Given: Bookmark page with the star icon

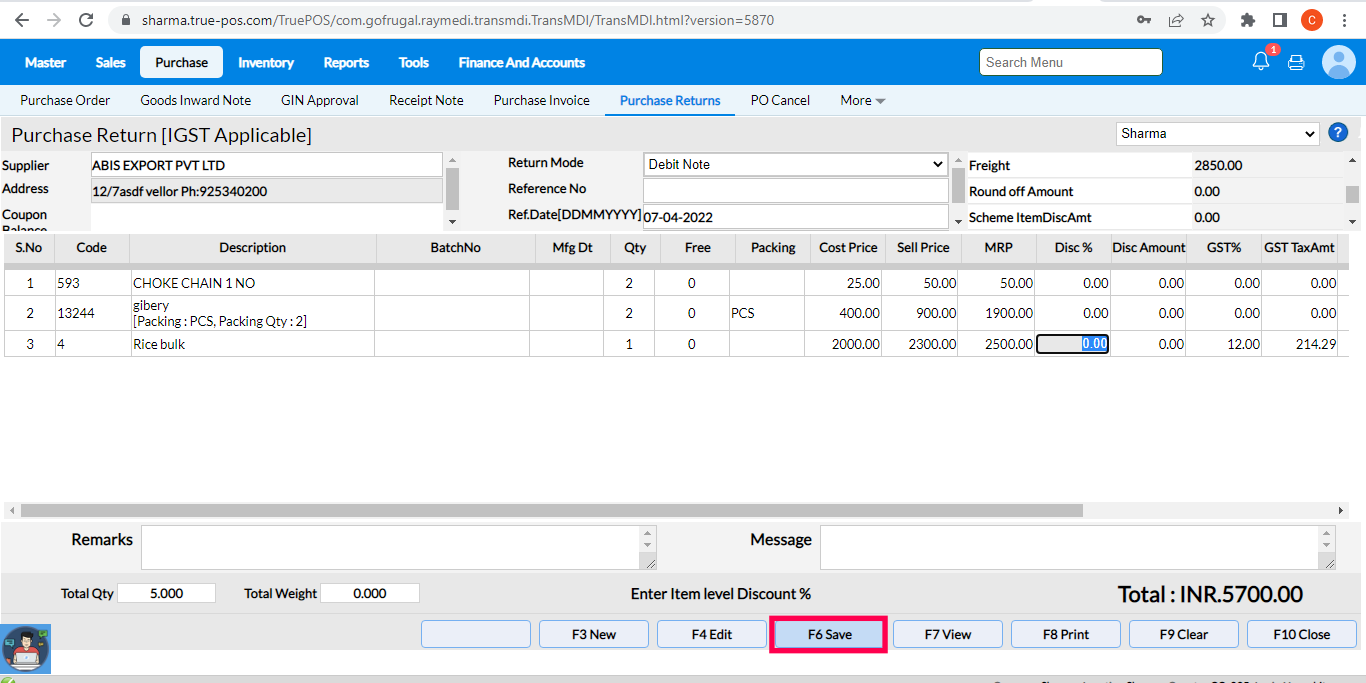Looking at the screenshot, I should (x=1207, y=20).
